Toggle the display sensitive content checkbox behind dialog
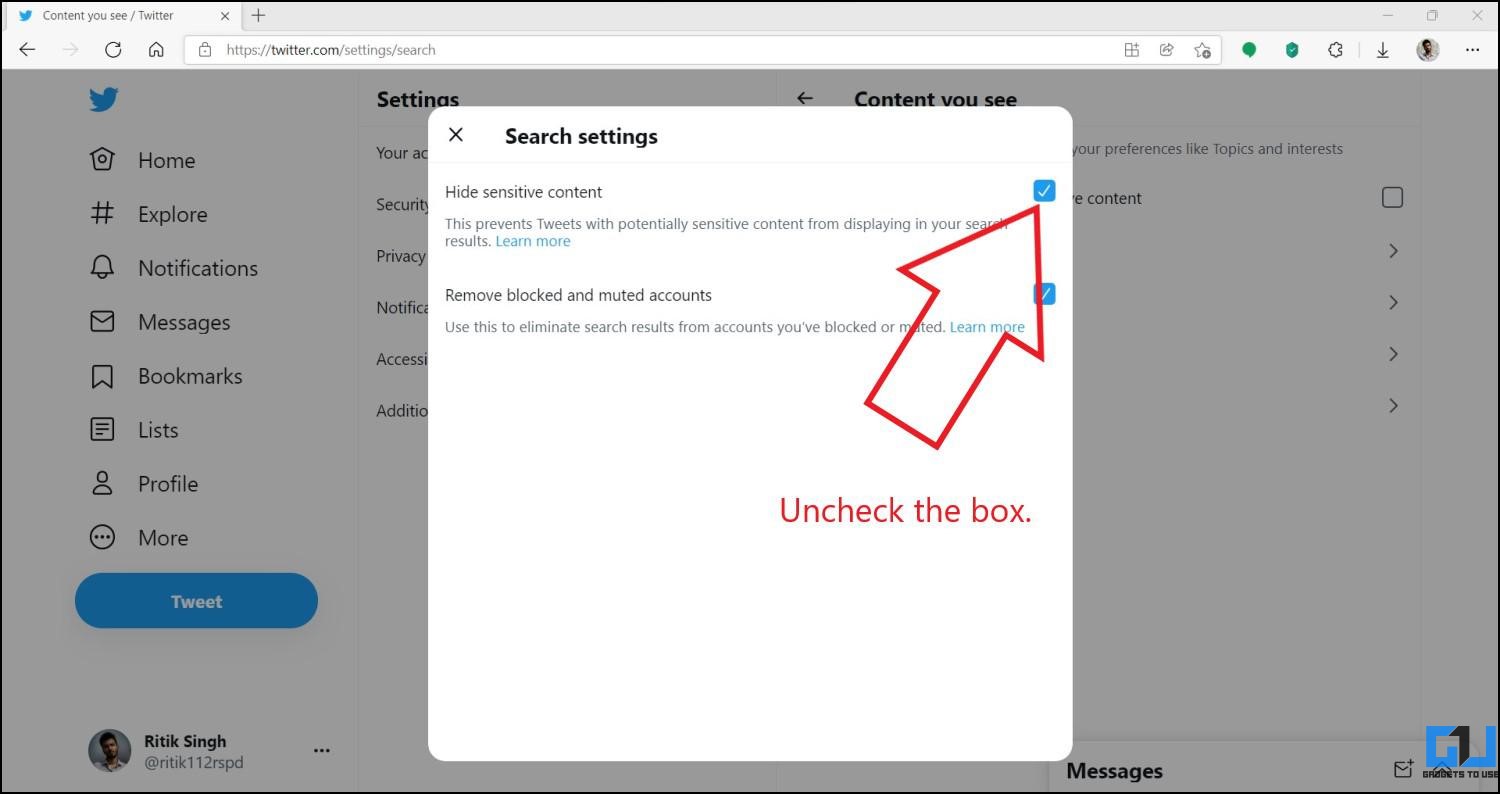The image size is (1500, 794). click(x=1392, y=197)
